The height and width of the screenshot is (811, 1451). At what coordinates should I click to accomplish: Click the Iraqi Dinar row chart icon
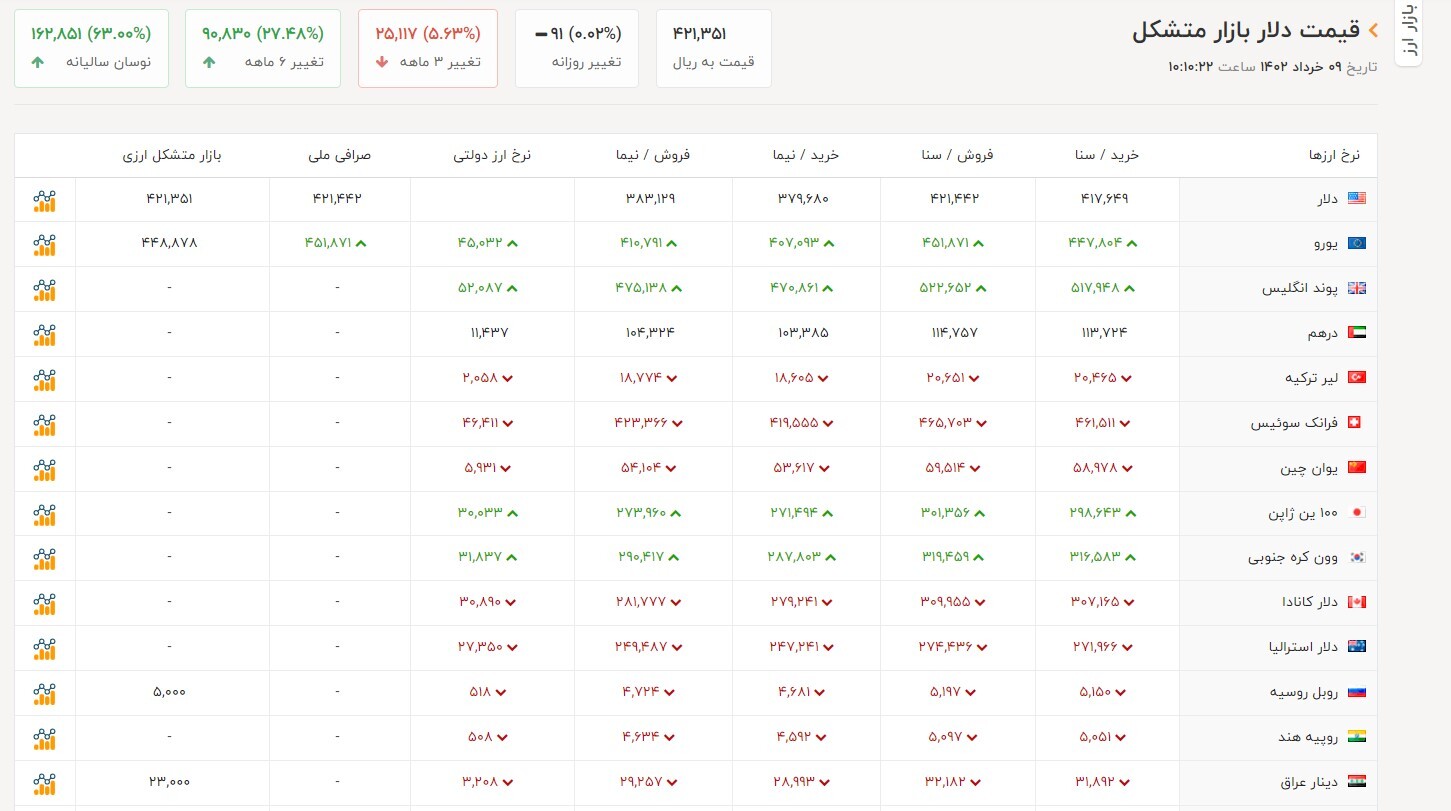(44, 783)
